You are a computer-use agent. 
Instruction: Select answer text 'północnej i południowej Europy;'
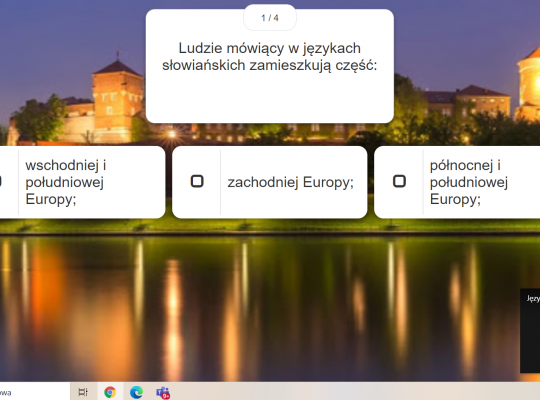(469, 182)
